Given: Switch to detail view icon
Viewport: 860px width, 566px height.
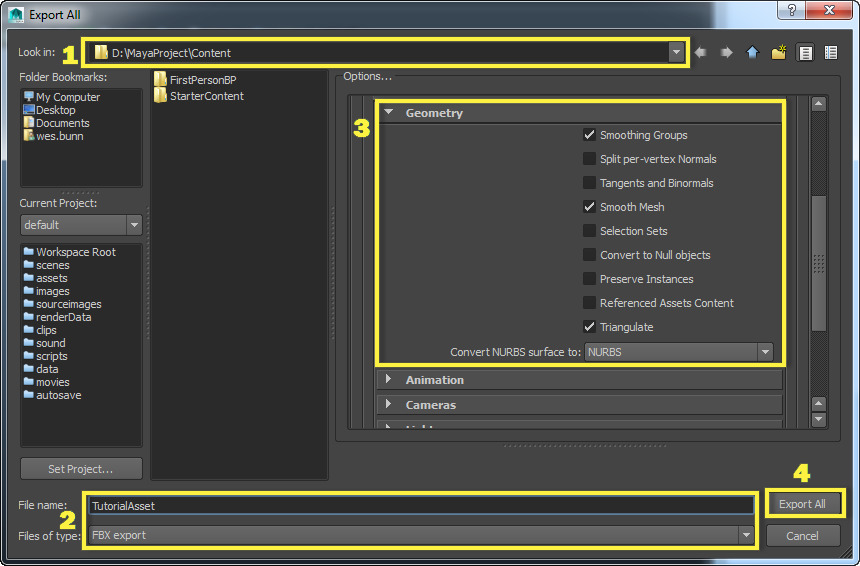Looking at the screenshot, I should [x=831, y=53].
